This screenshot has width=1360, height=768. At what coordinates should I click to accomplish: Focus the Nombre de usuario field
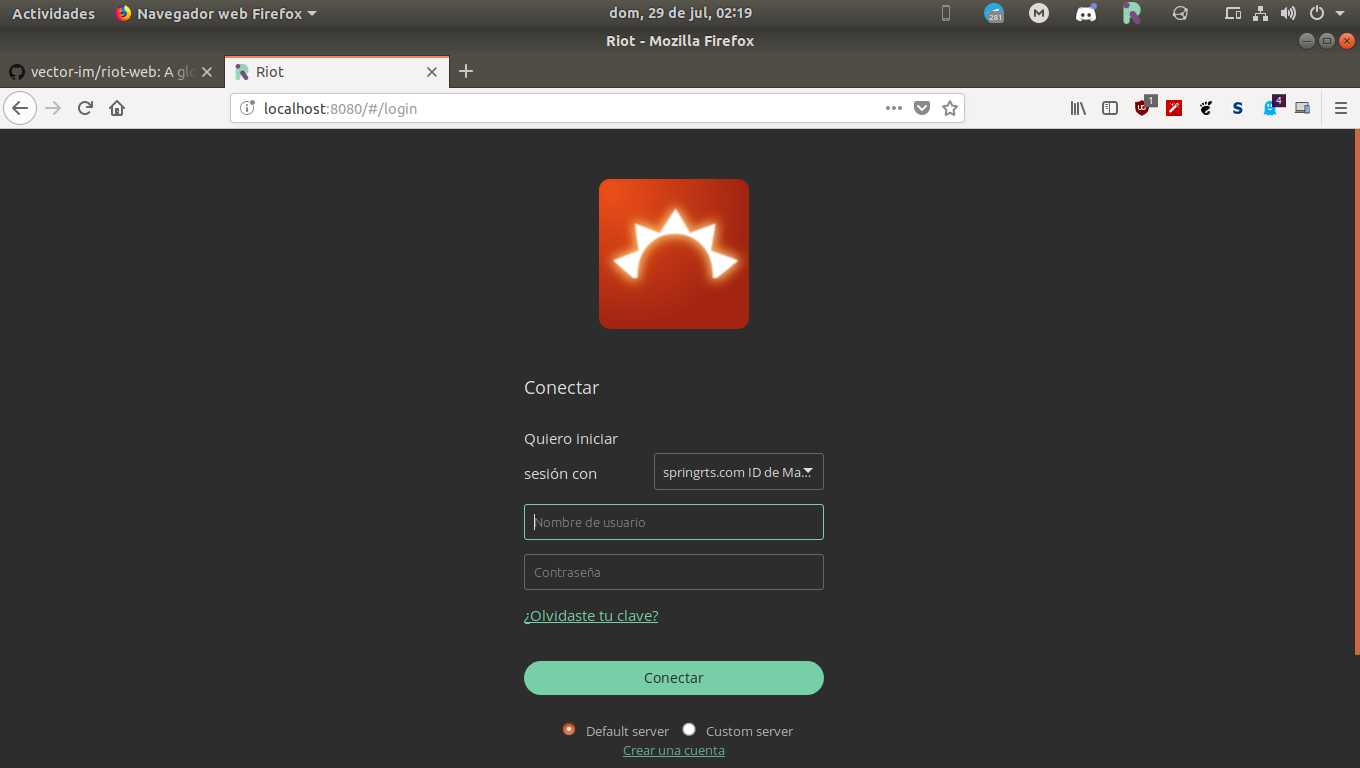(x=674, y=522)
